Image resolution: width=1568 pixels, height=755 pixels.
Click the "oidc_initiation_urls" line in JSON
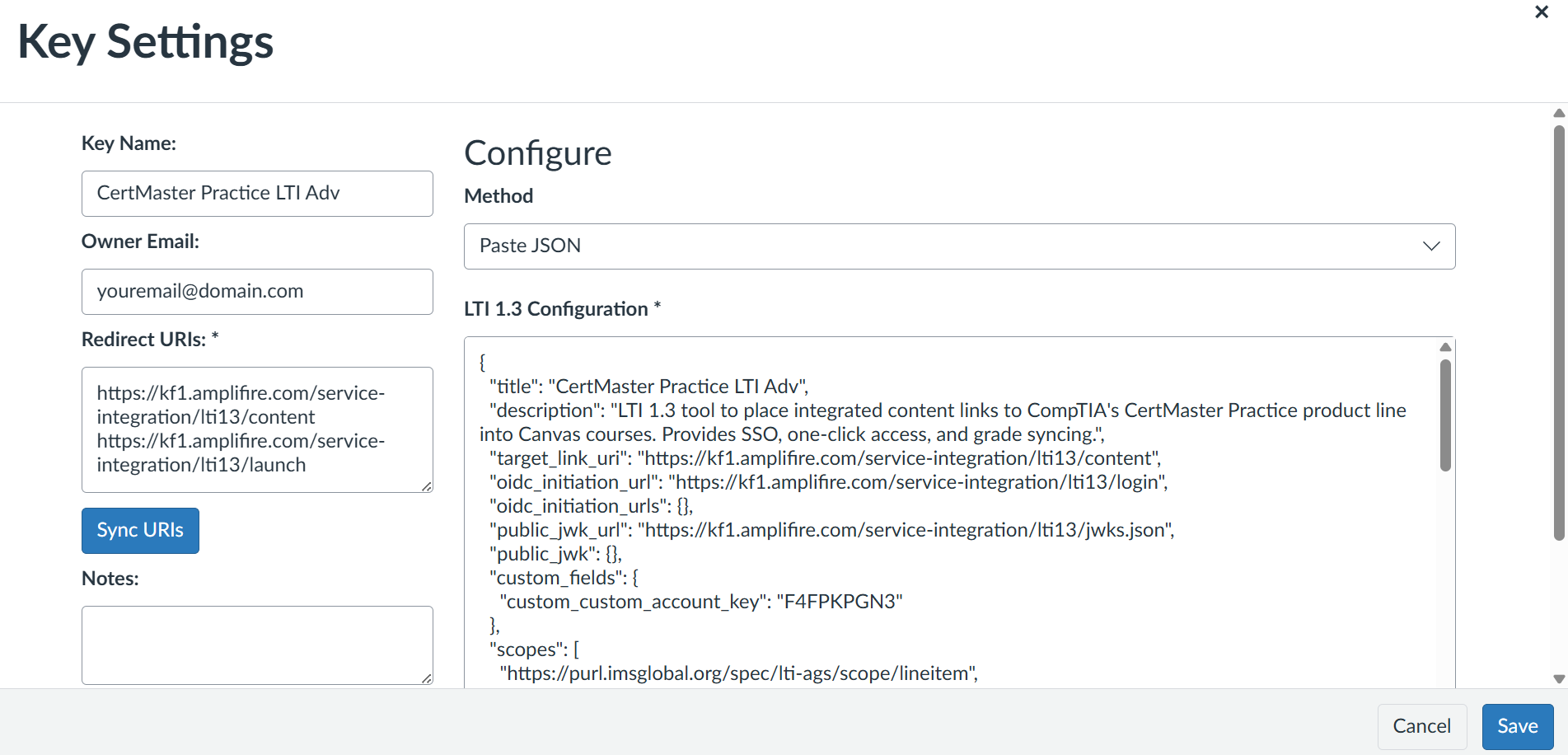[x=591, y=506]
